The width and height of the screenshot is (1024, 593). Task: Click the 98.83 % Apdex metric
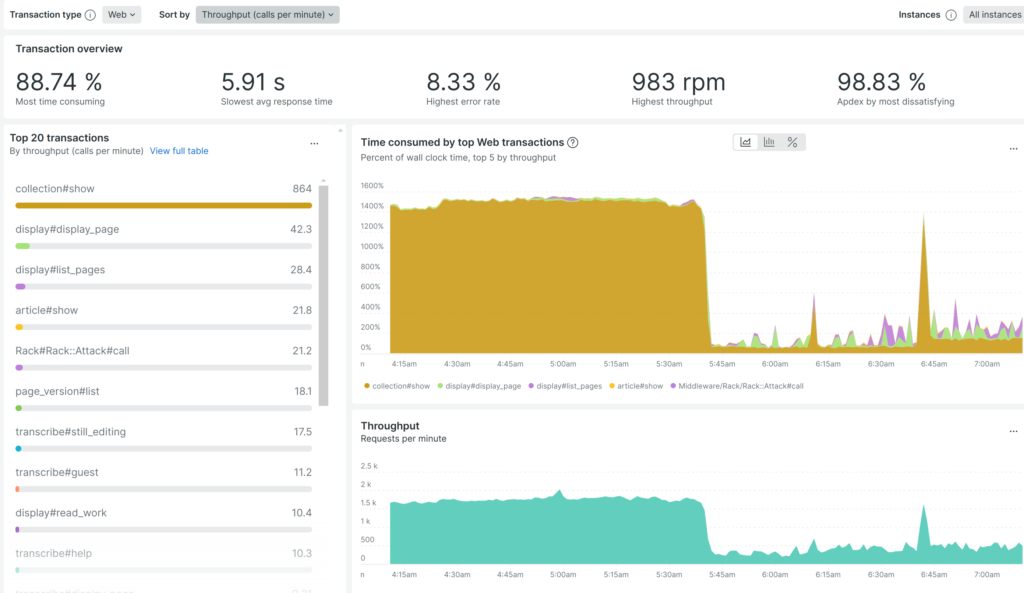(x=895, y=88)
